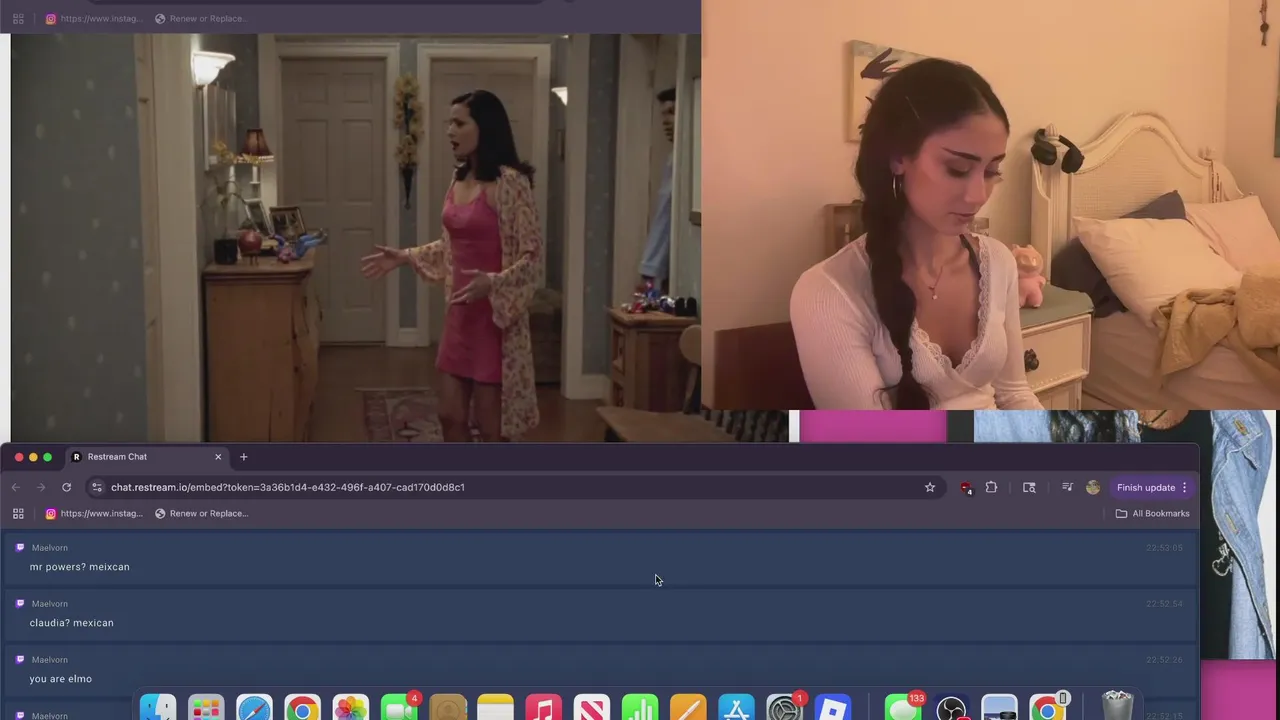Open All Bookmarks folder
The image size is (1280, 720).
1152,513
